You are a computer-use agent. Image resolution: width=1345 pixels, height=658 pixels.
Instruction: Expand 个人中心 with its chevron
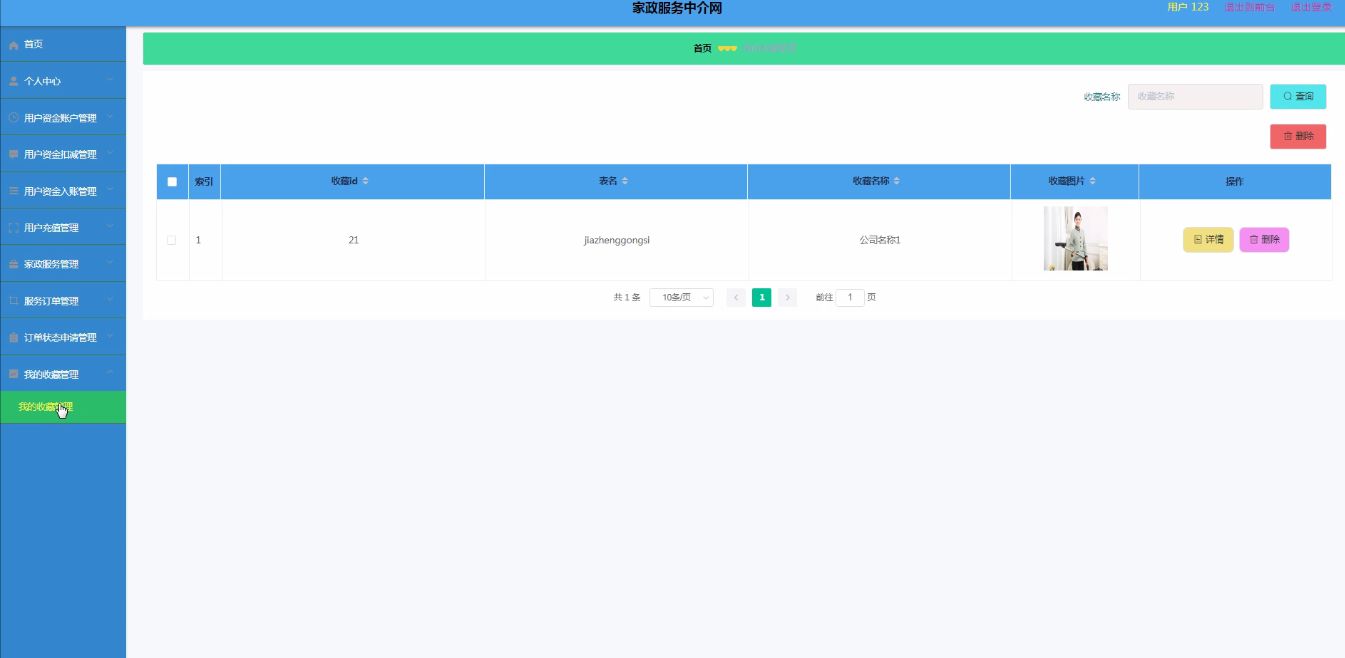110,80
